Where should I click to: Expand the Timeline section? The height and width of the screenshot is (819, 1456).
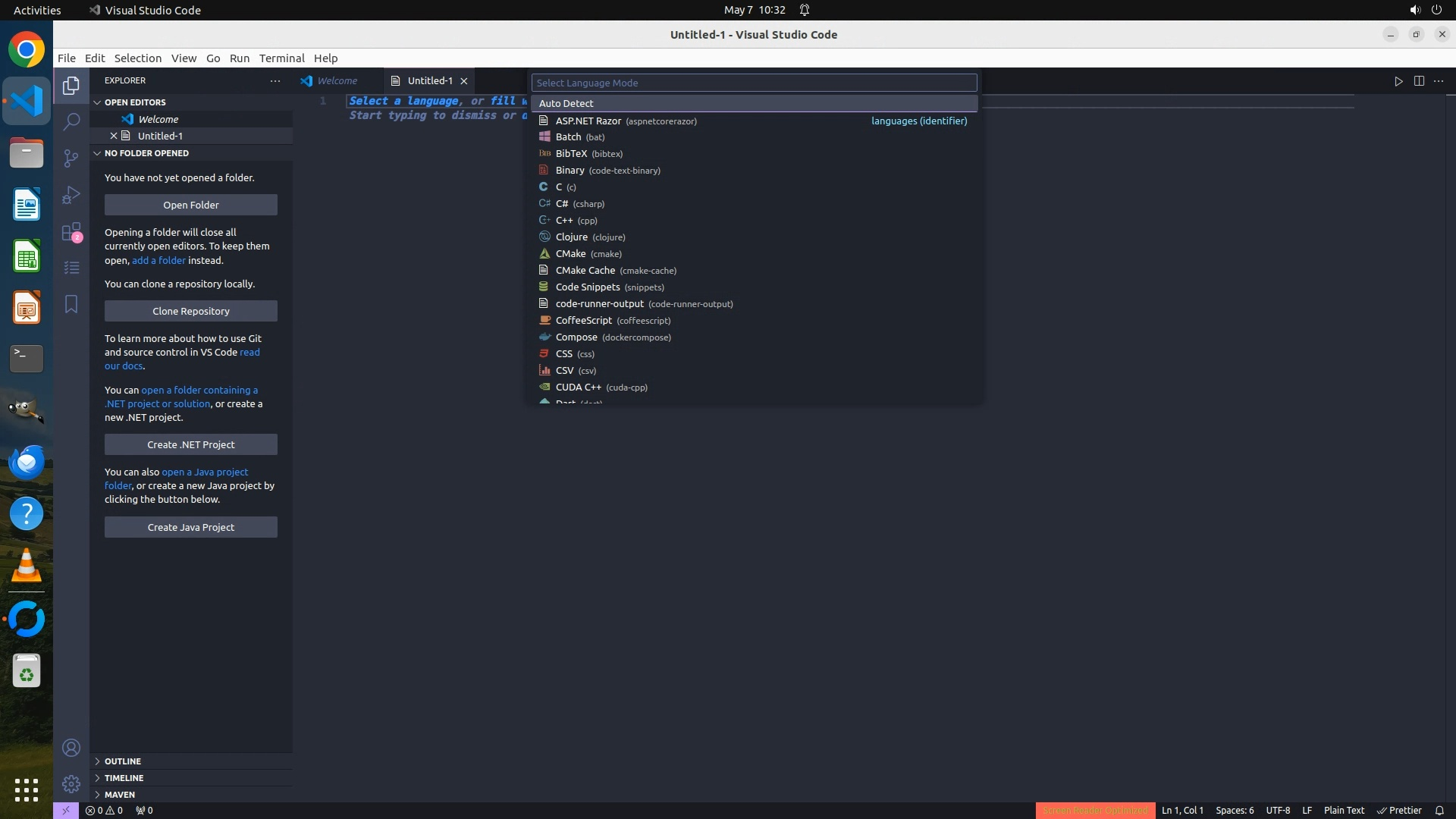click(x=124, y=778)
